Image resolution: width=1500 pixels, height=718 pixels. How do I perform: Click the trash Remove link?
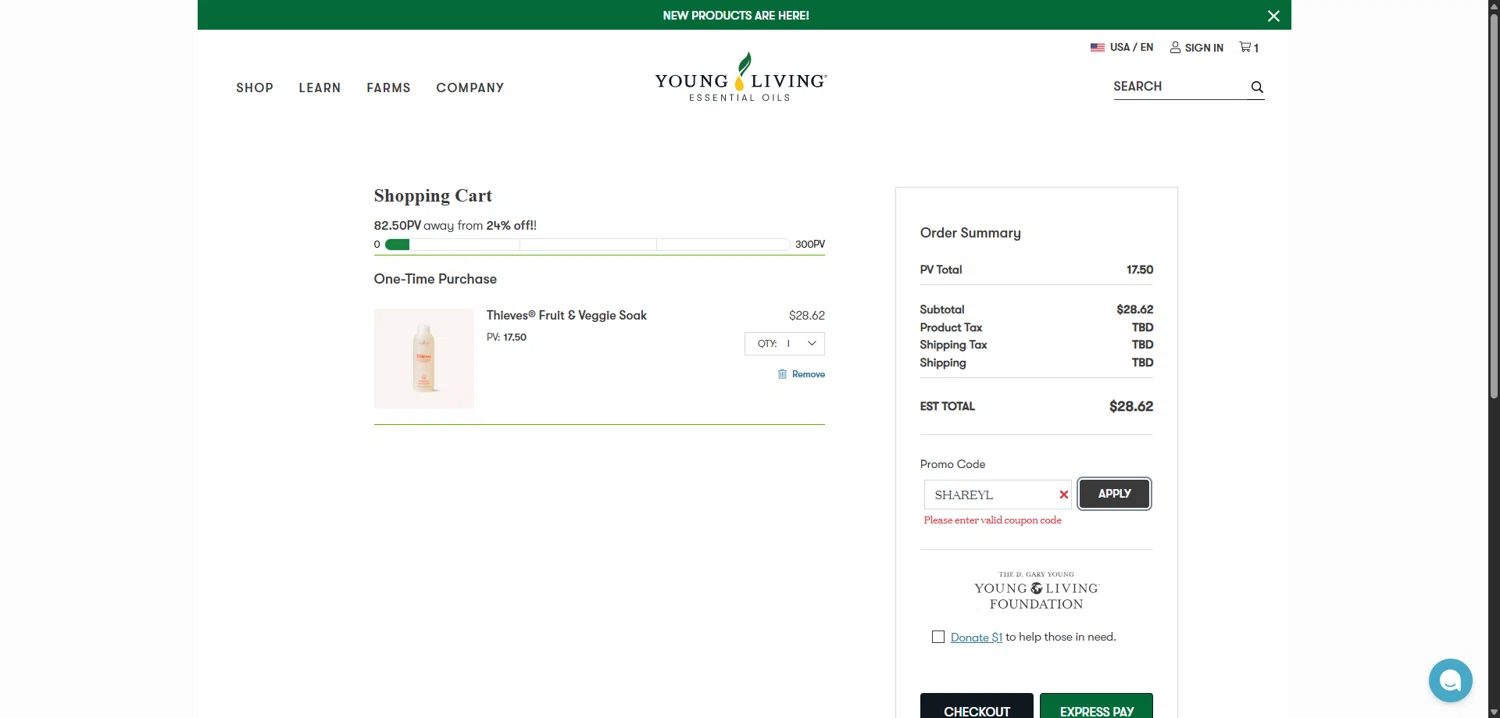coord(801,374)
